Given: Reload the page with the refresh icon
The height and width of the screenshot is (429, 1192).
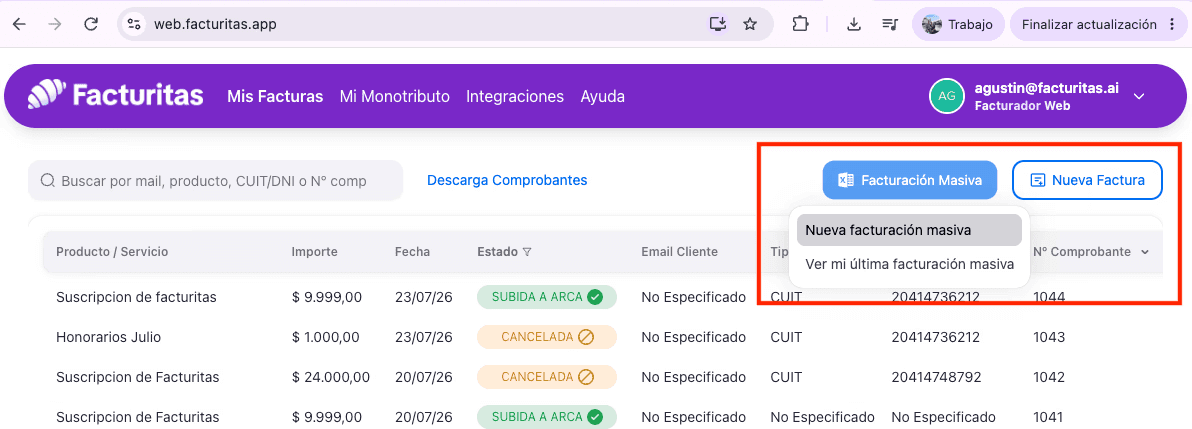Looking at the screenshot, I should (91, 24).
